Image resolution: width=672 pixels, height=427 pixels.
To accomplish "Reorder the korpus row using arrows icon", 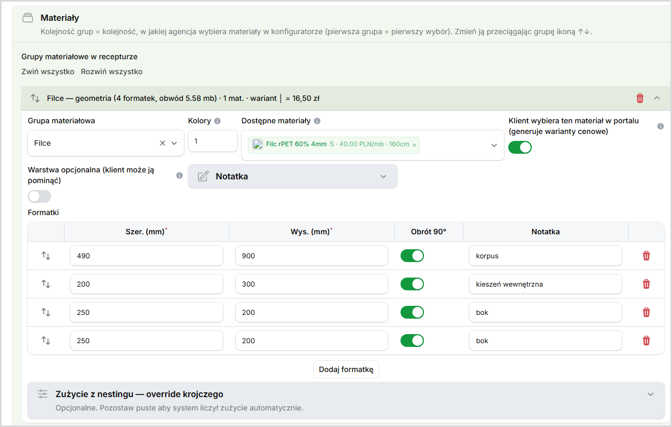I will (46, 256).
